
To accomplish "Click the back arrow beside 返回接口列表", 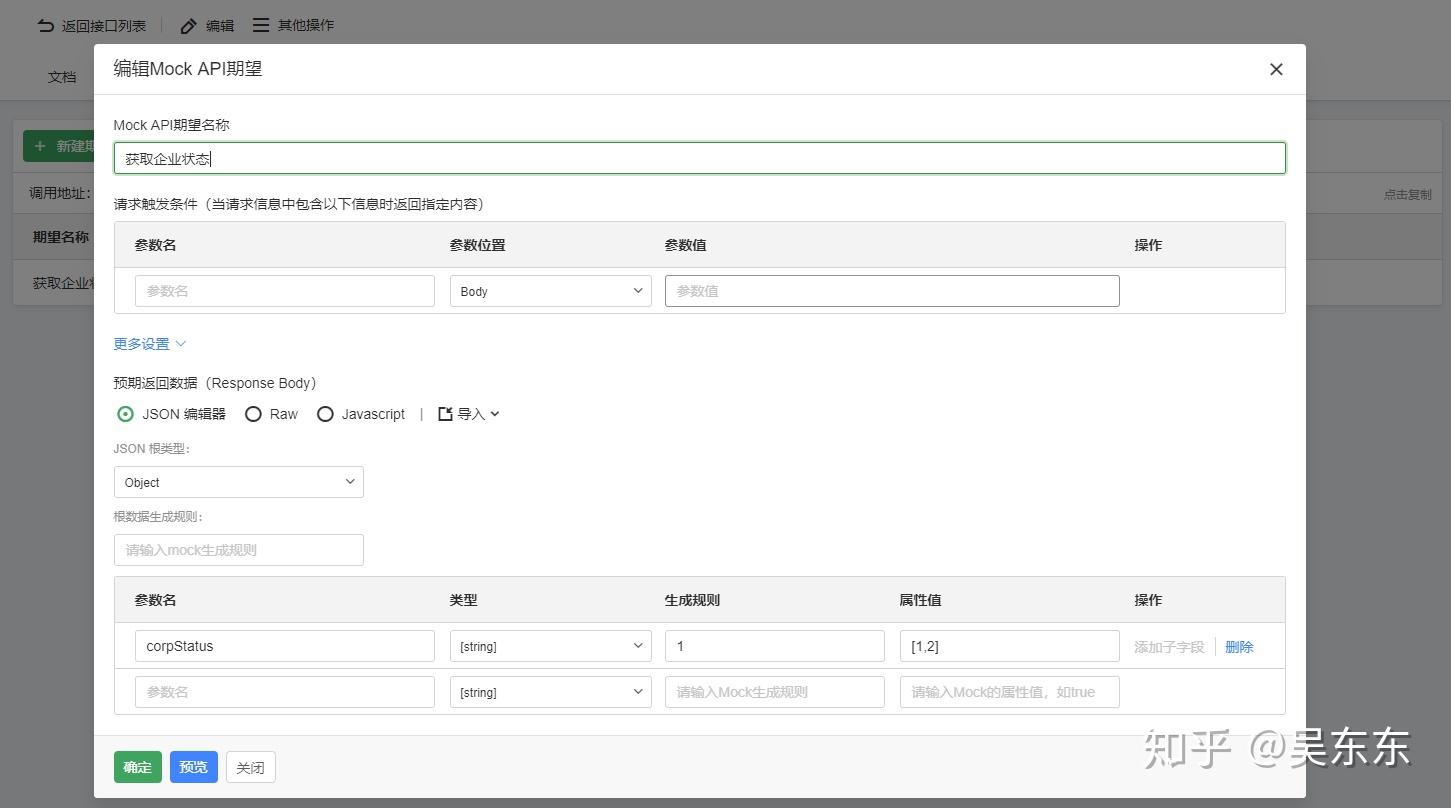I will pyautogui.click(x=44, y=25).
